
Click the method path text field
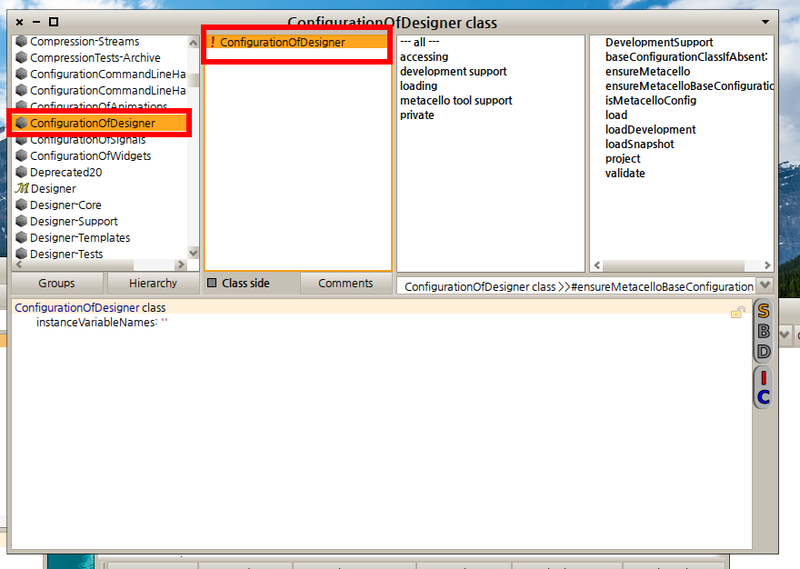point(576,286)
